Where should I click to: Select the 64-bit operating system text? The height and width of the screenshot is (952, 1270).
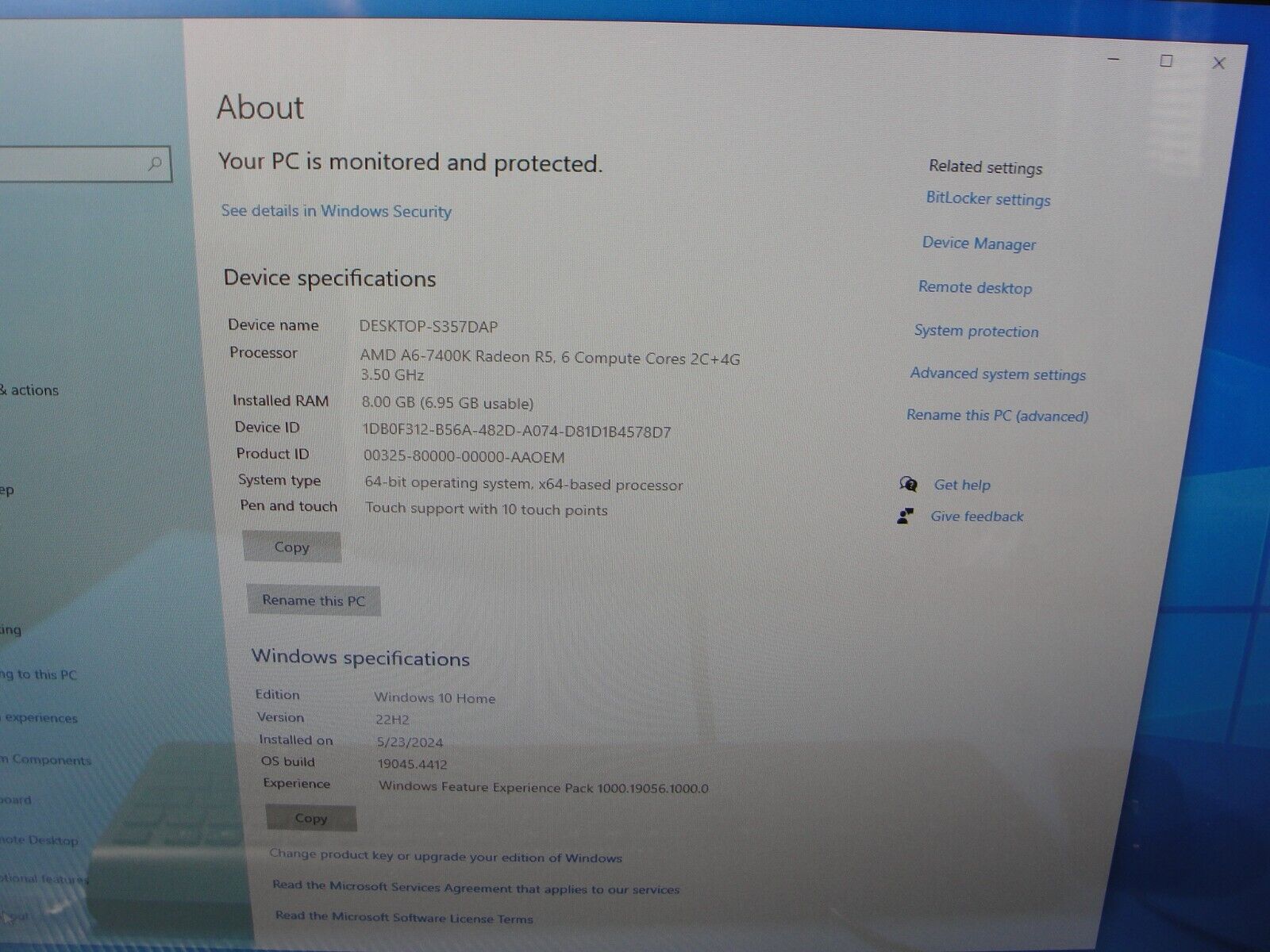(x=524, y=484)
